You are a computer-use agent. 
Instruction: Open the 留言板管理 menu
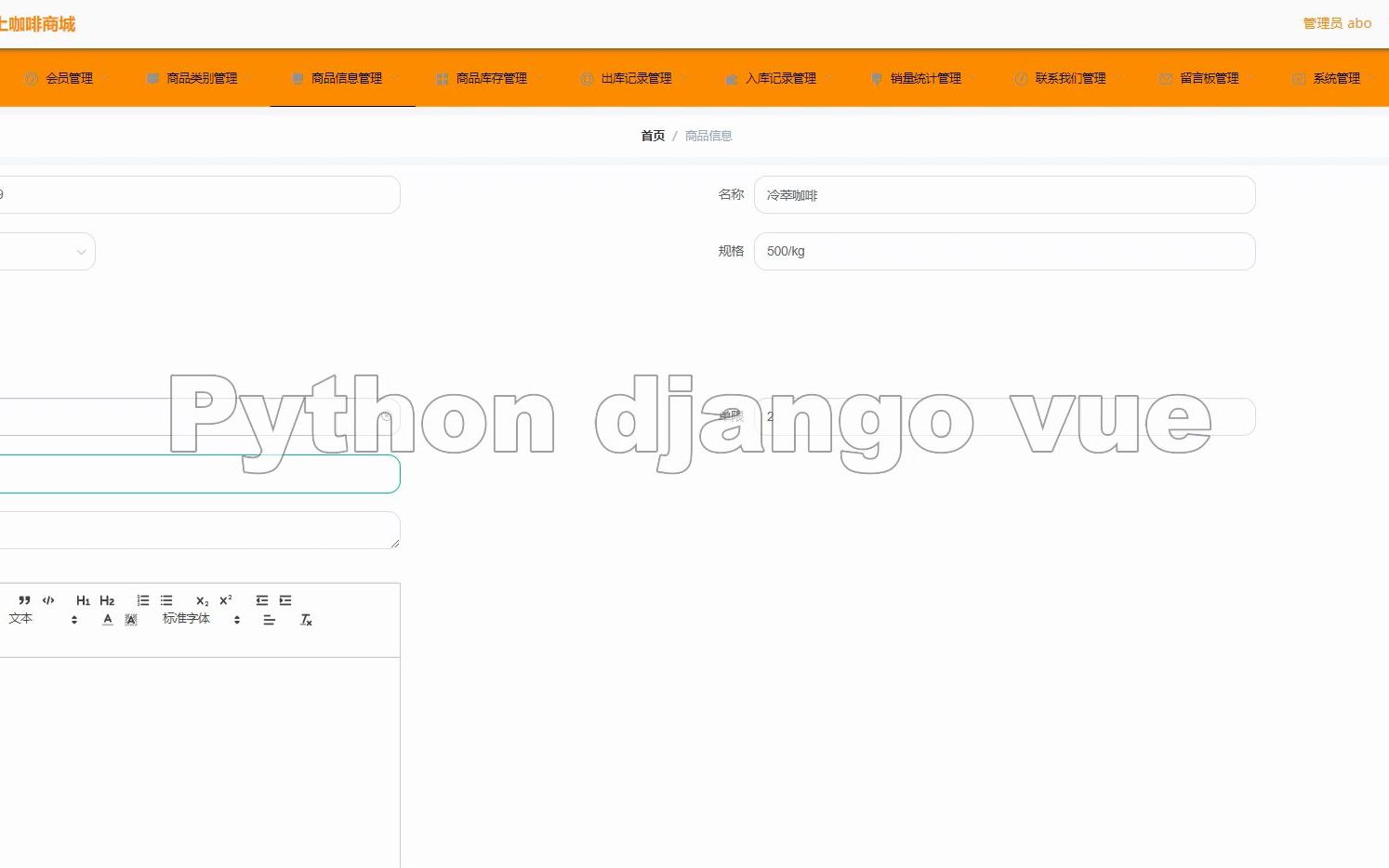(x=1207, y=78)
